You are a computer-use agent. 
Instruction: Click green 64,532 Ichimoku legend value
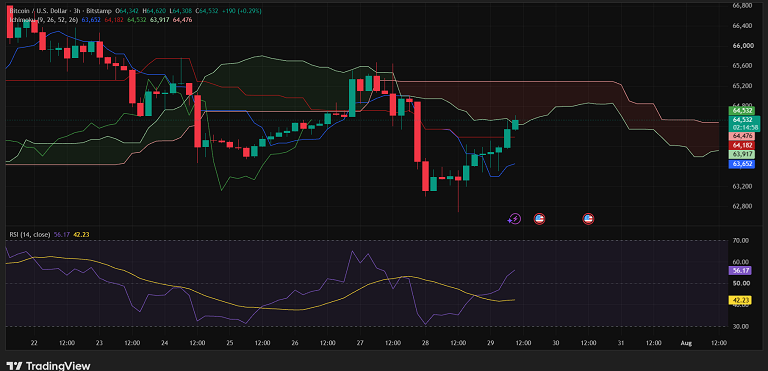137,20
